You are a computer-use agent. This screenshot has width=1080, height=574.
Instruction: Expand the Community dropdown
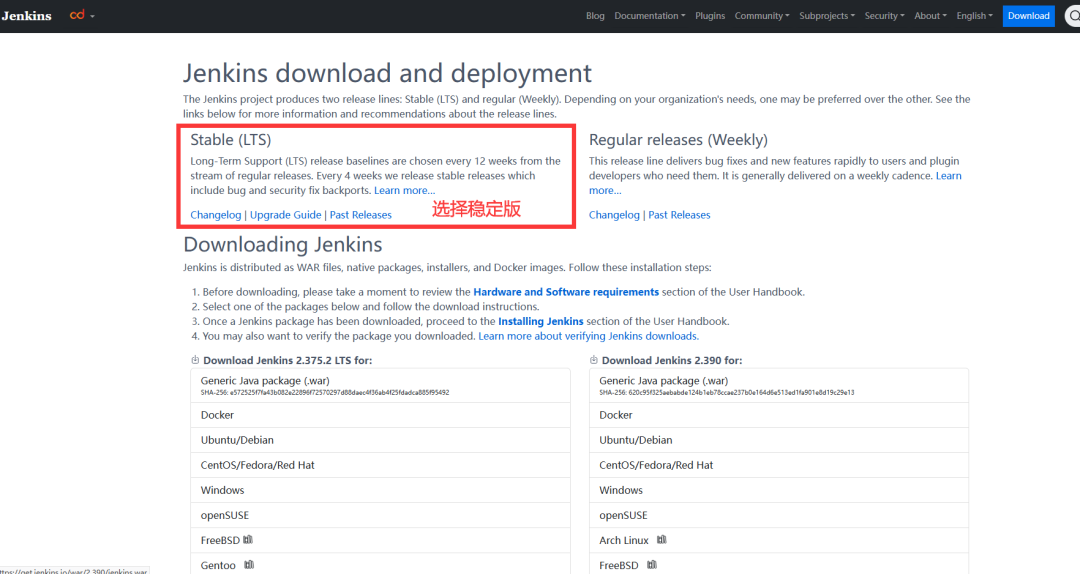click(x=762, y=16)
